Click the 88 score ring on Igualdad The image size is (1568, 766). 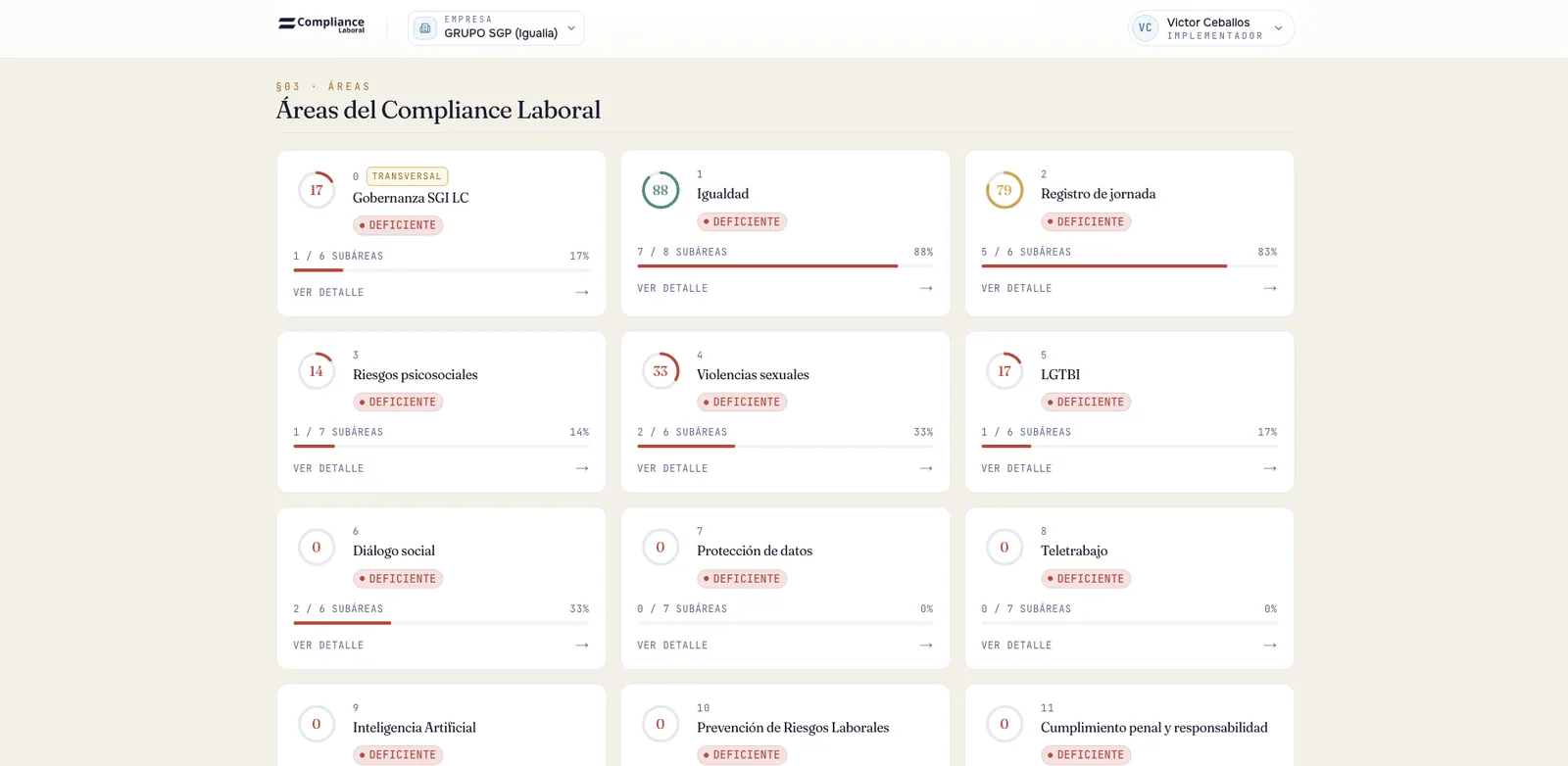pos(661,190)
